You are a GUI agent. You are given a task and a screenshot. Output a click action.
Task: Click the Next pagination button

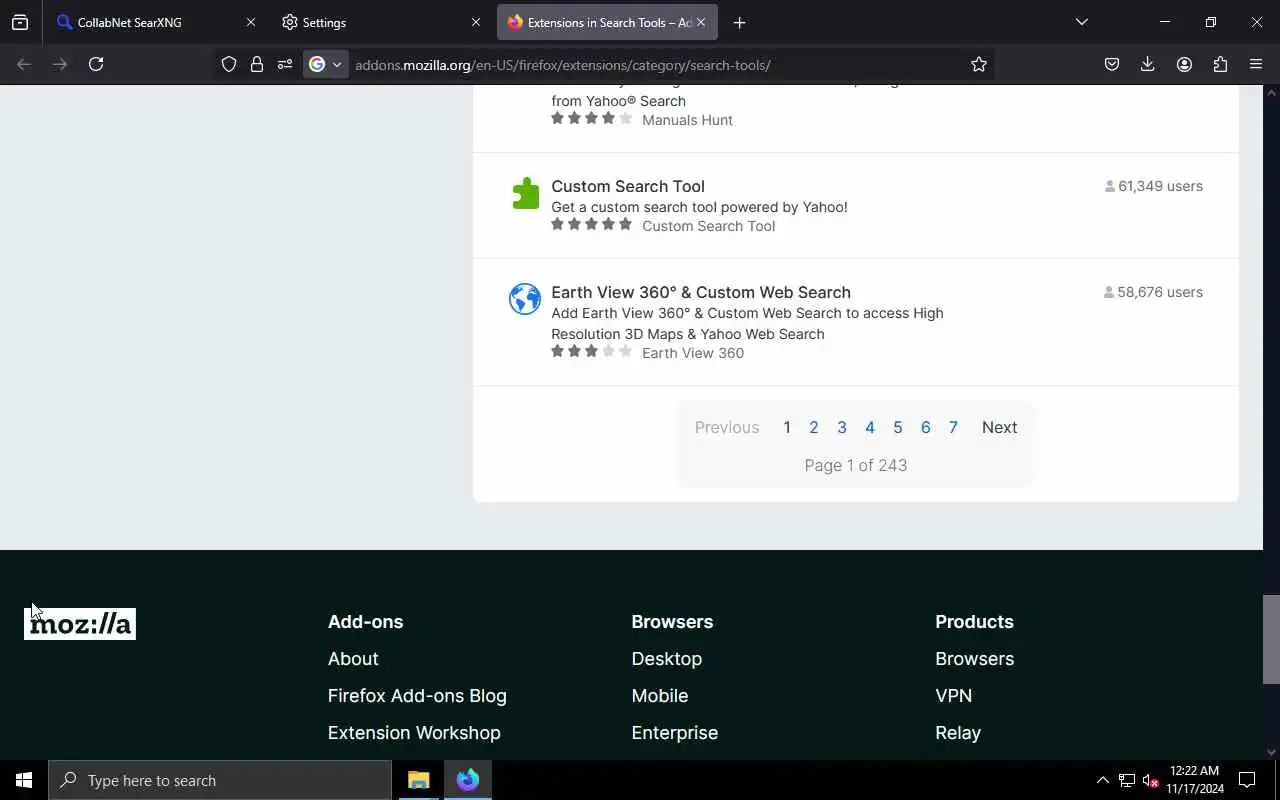point(999,427)
